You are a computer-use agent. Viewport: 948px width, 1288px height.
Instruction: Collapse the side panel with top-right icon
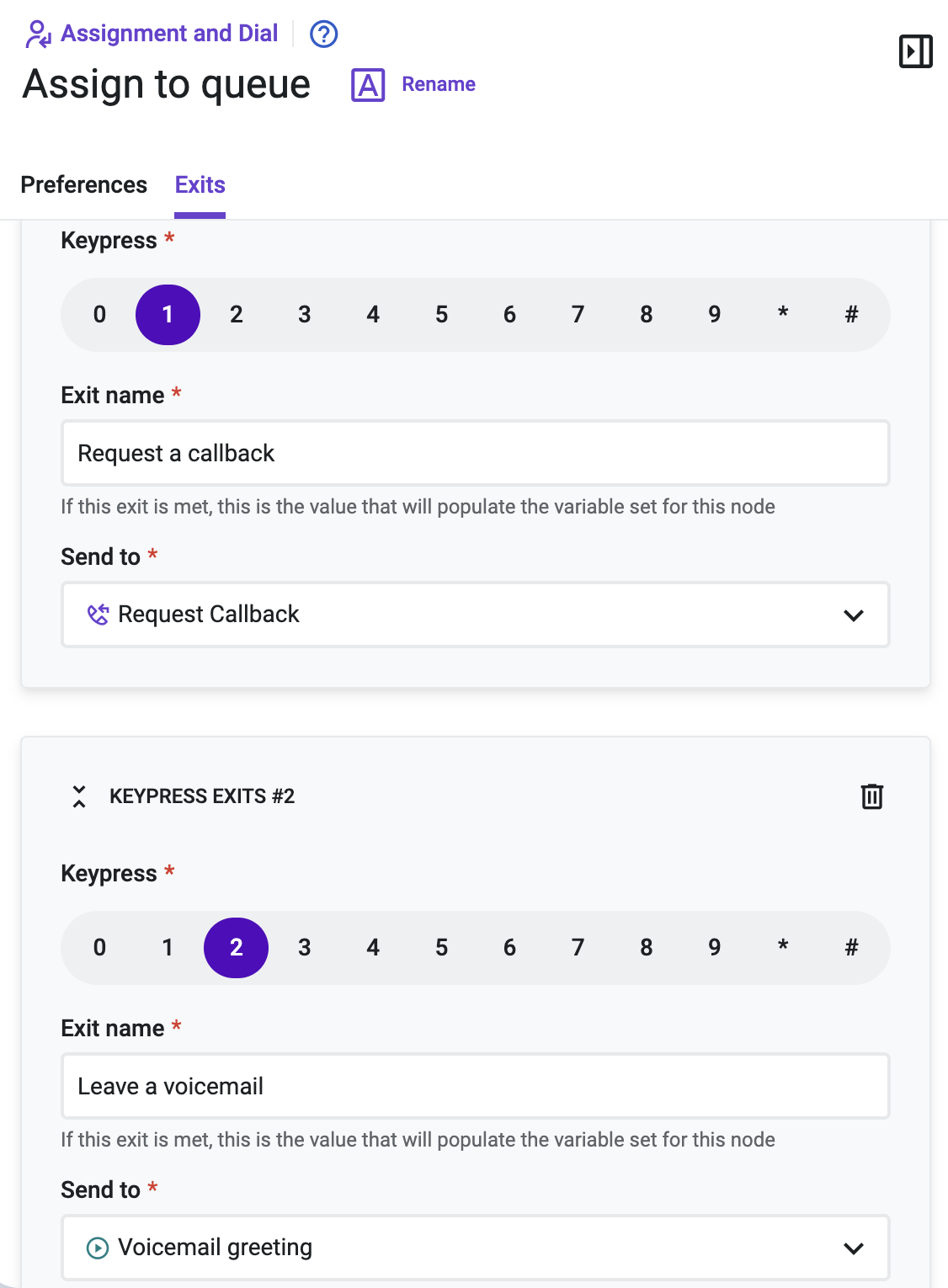(915, 51)
